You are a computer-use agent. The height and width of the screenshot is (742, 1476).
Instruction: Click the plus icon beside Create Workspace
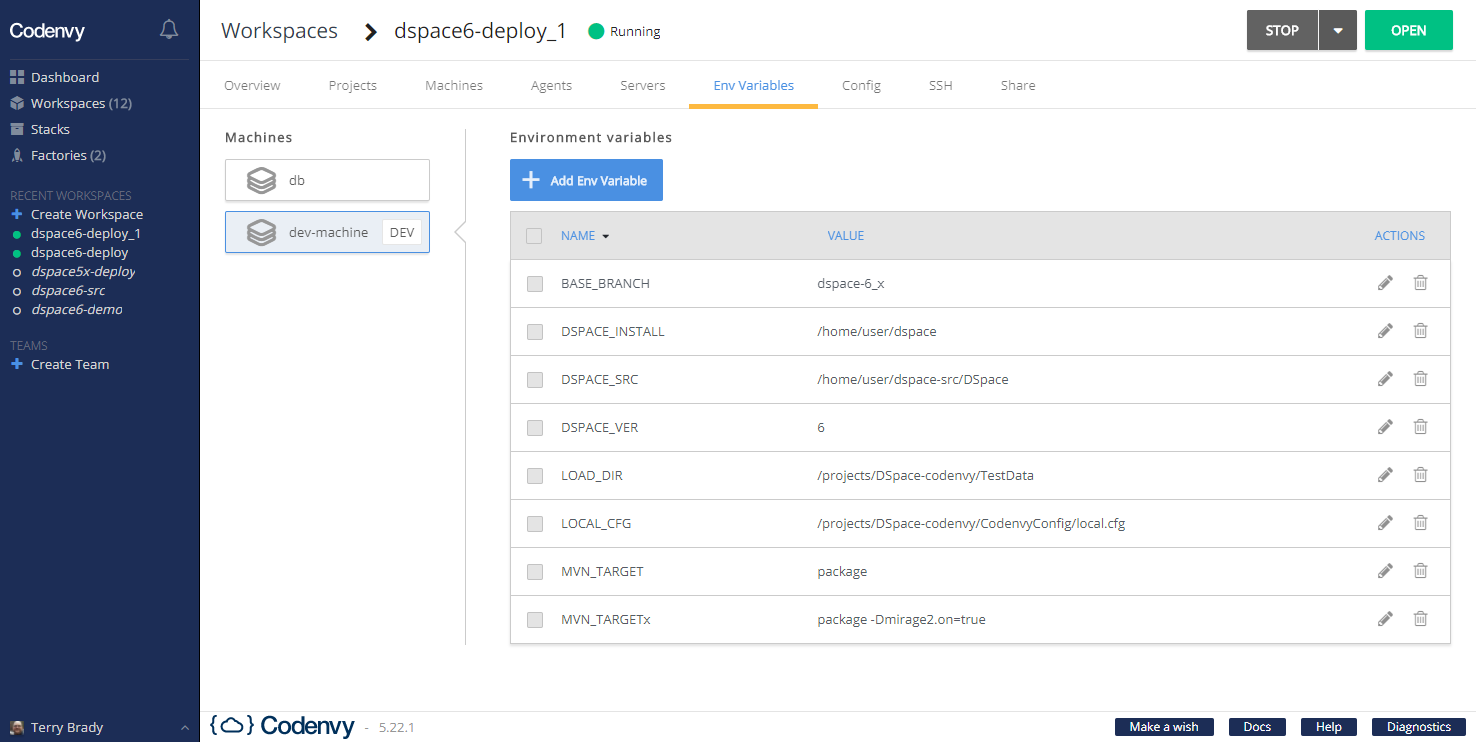[x=16, y=214]
